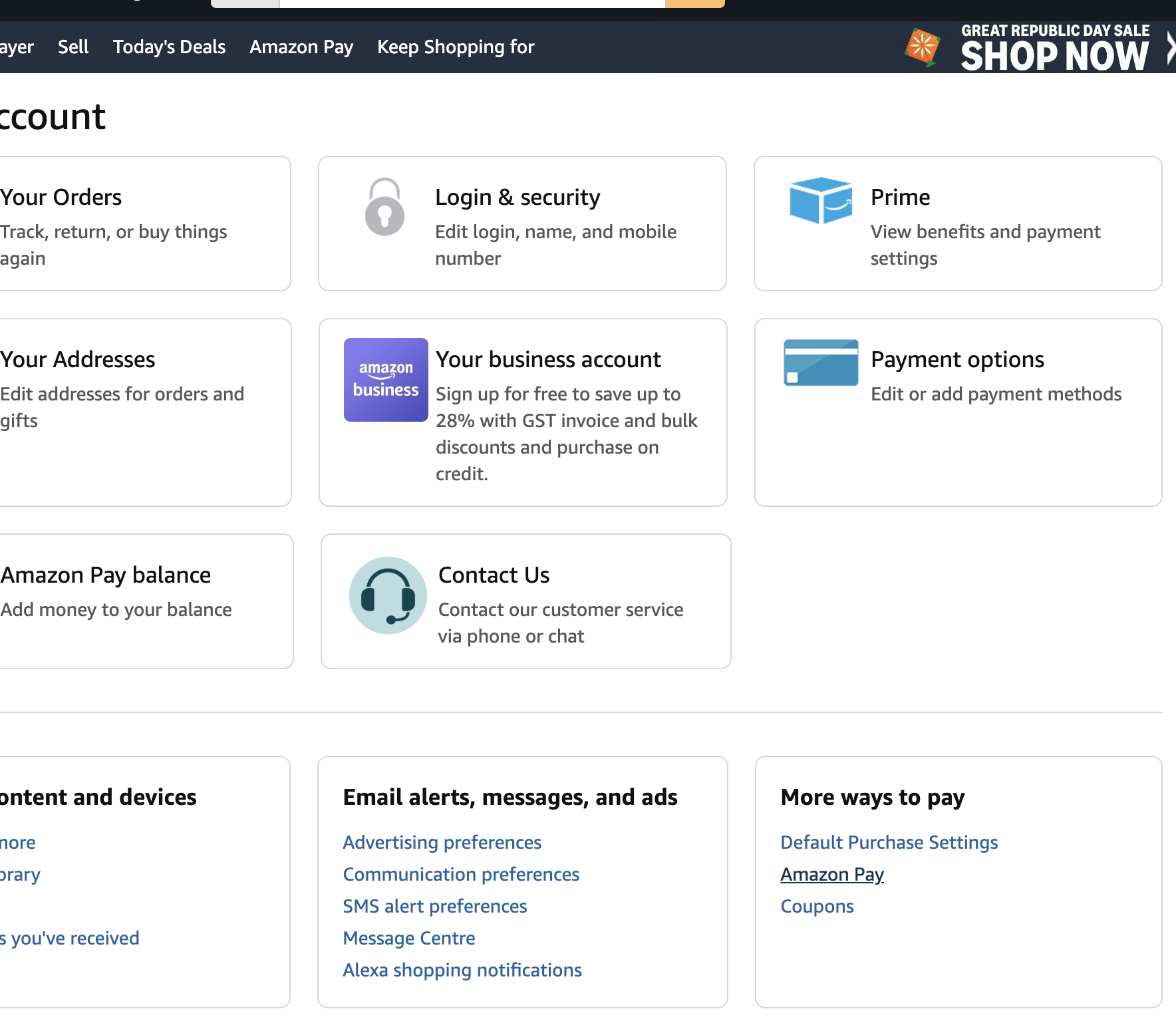Viewport: 1176px width, 1035px height.
Task: Open the Your Orders card
Action: 145,223
